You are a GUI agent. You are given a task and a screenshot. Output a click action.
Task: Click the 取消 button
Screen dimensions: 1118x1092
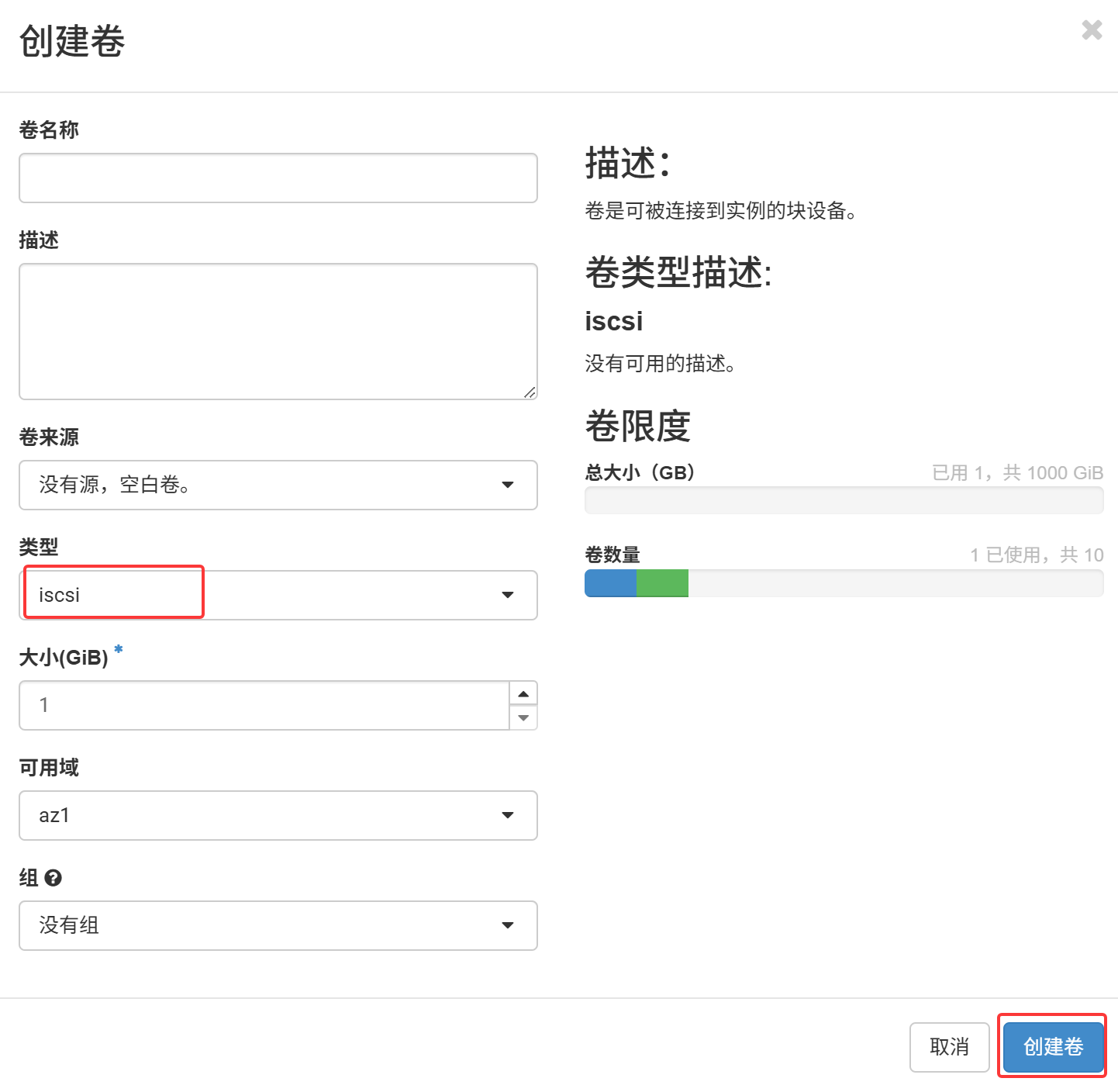(950, 1047)
